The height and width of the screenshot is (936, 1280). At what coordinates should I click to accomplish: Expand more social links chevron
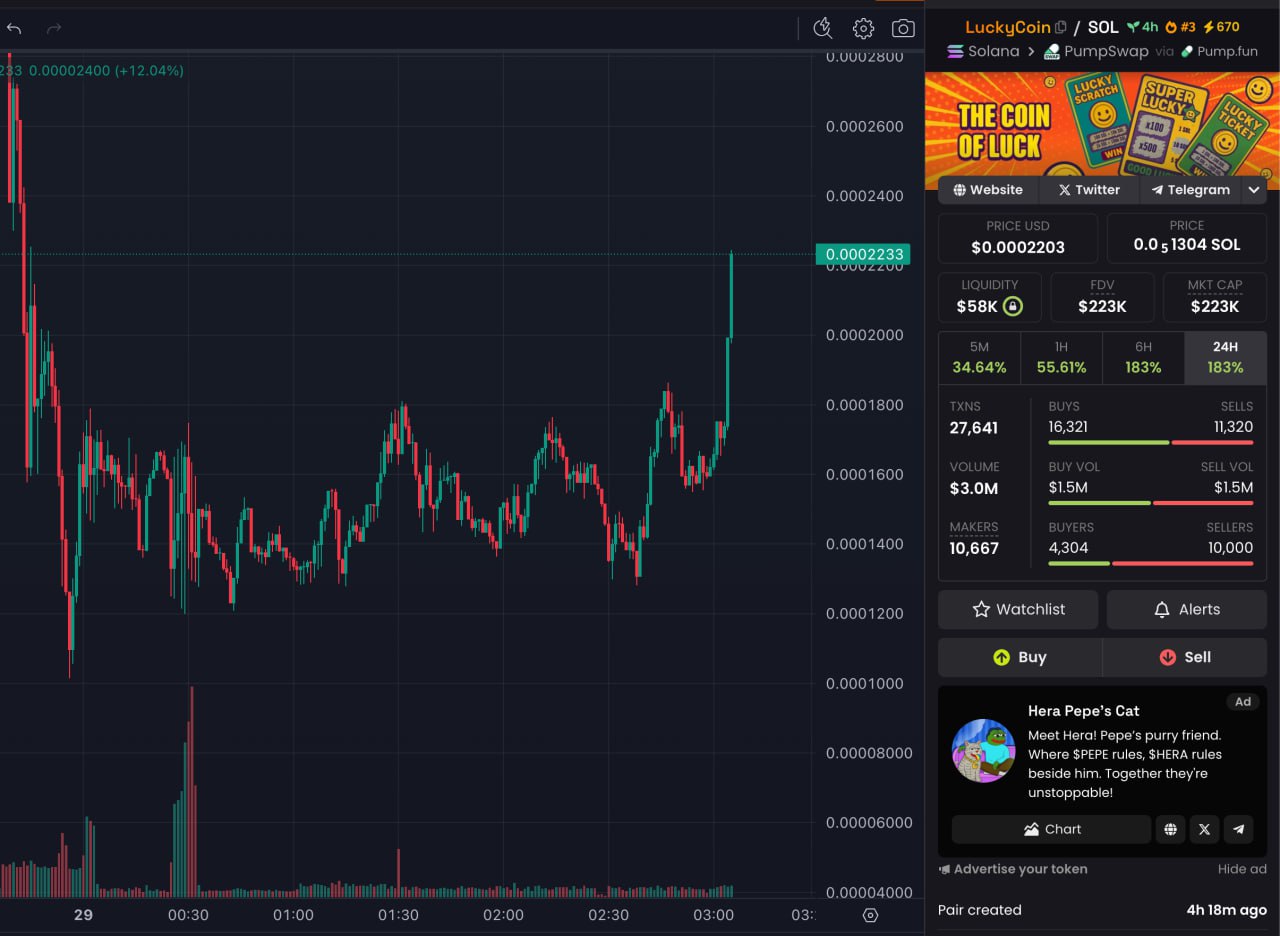pyautogui.click(x=1254, y=189)
